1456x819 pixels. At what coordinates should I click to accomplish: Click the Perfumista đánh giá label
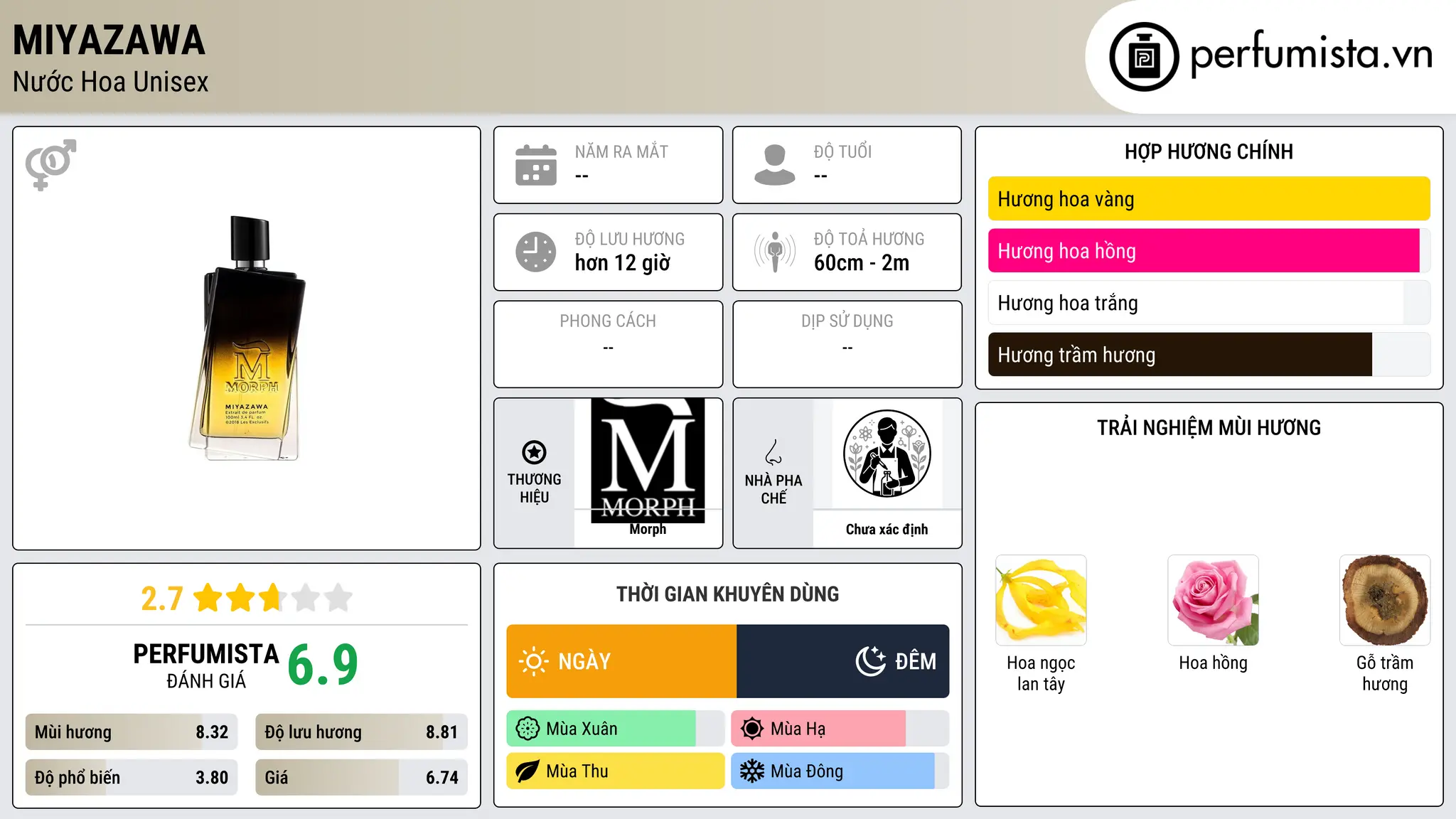coord(206,665)
